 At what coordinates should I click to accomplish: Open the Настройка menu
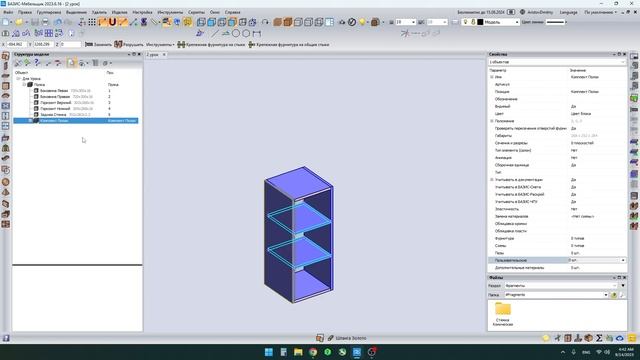[142, 12]
